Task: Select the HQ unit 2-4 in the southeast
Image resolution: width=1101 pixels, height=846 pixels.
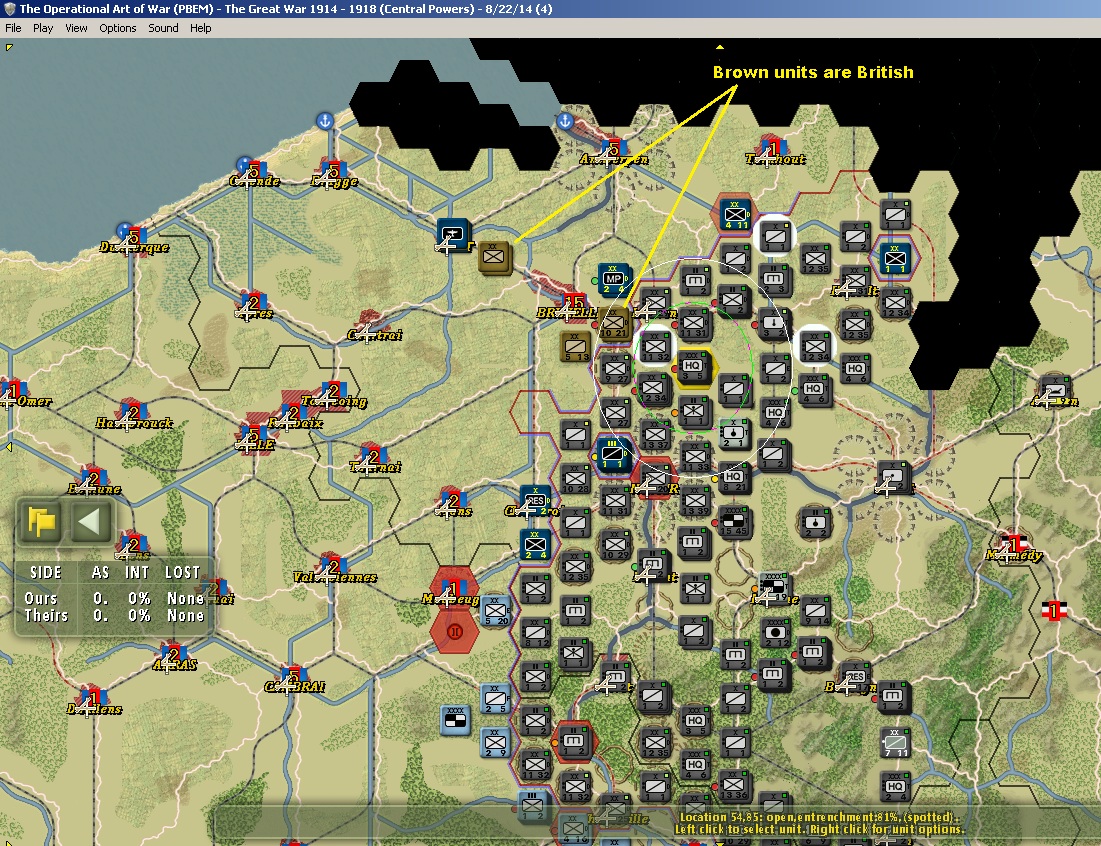Action: tap(895, 786)
